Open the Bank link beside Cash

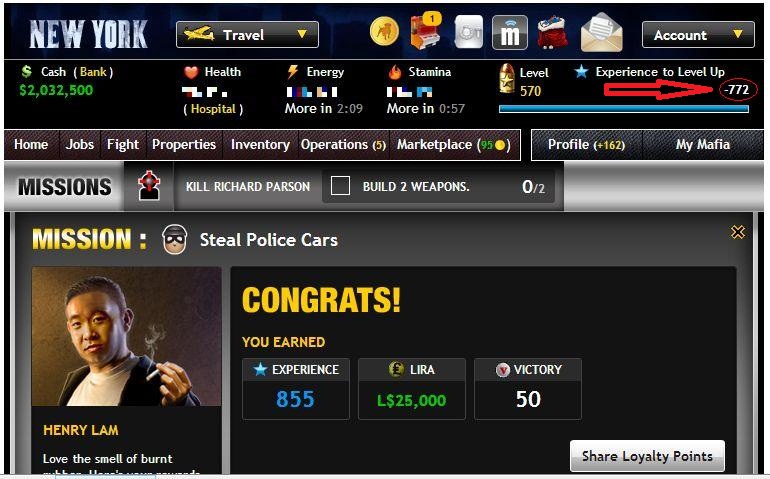click(x=93, y=72)
